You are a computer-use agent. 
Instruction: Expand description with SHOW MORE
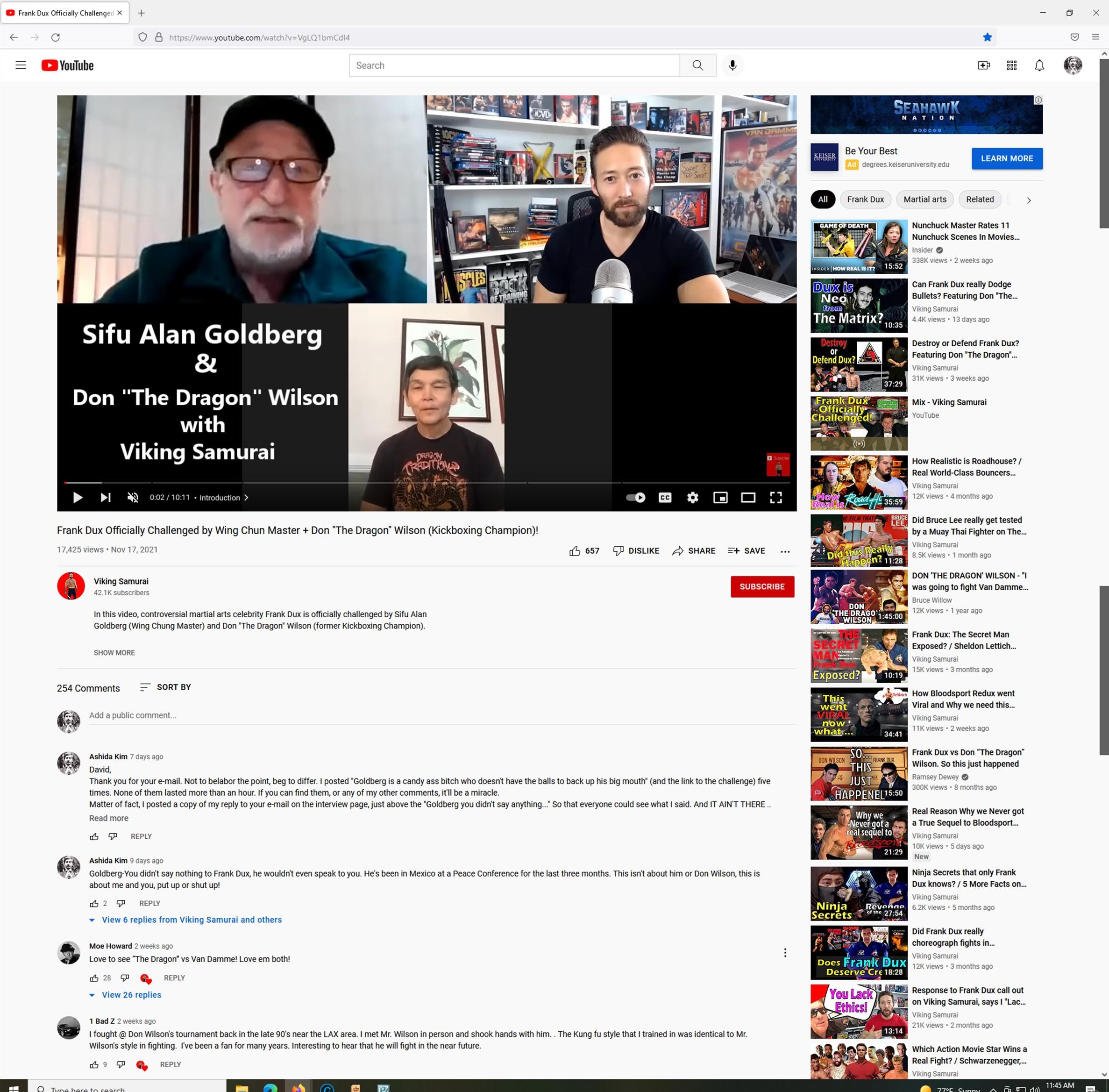pos(114,653)
